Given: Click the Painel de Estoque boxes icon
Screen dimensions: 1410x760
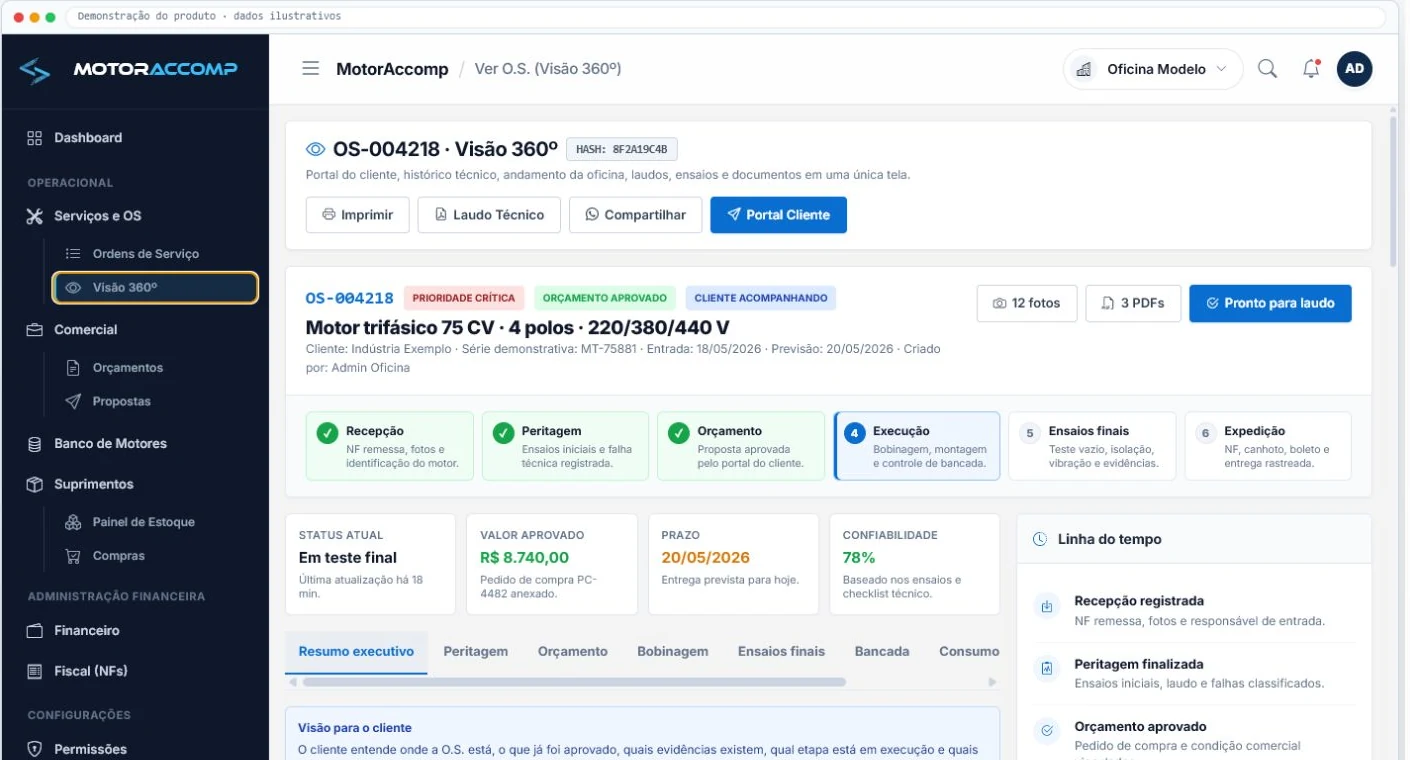Looking at the screenshot, I should [73, 522].
